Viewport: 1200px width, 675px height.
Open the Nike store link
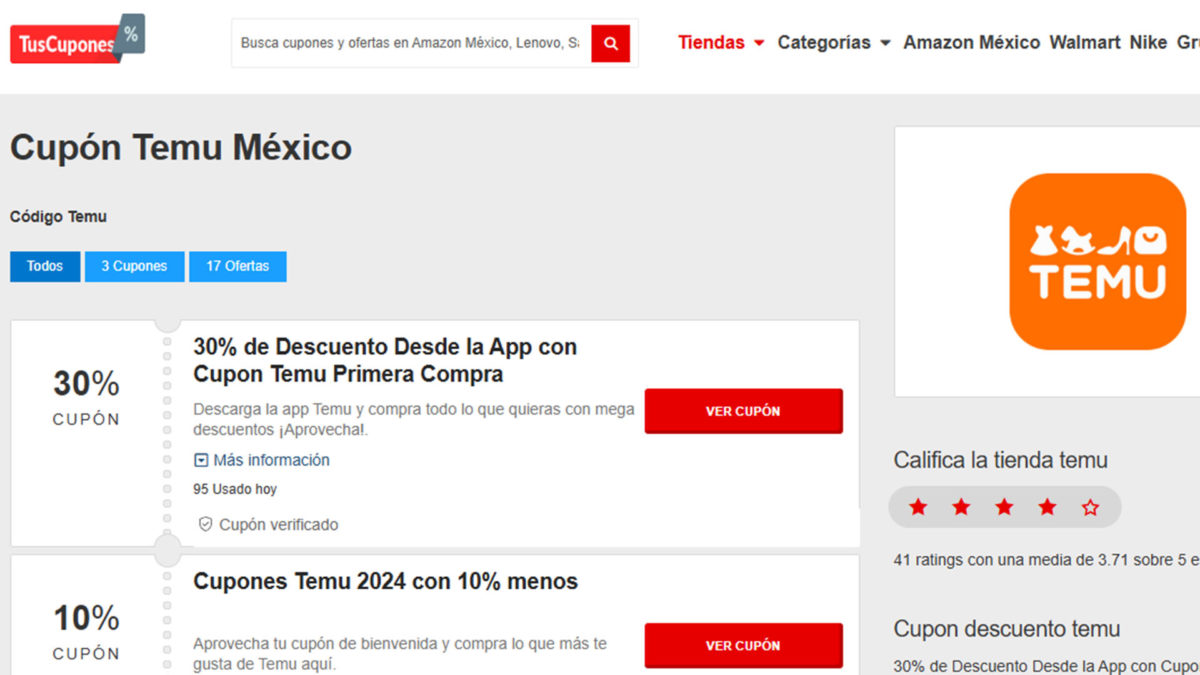[1148, 42]
